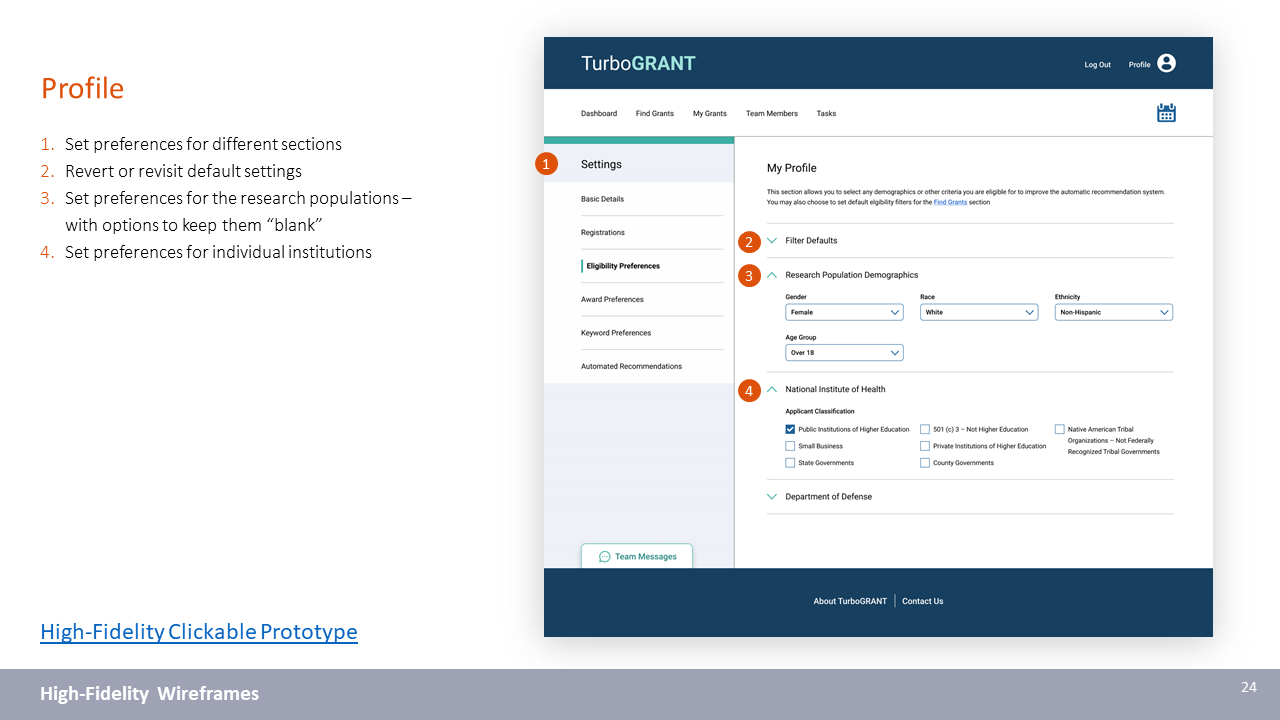Collapse Research Population Demographics section
This screenshot has height=720, width=1280.
[x=772, y=275]
